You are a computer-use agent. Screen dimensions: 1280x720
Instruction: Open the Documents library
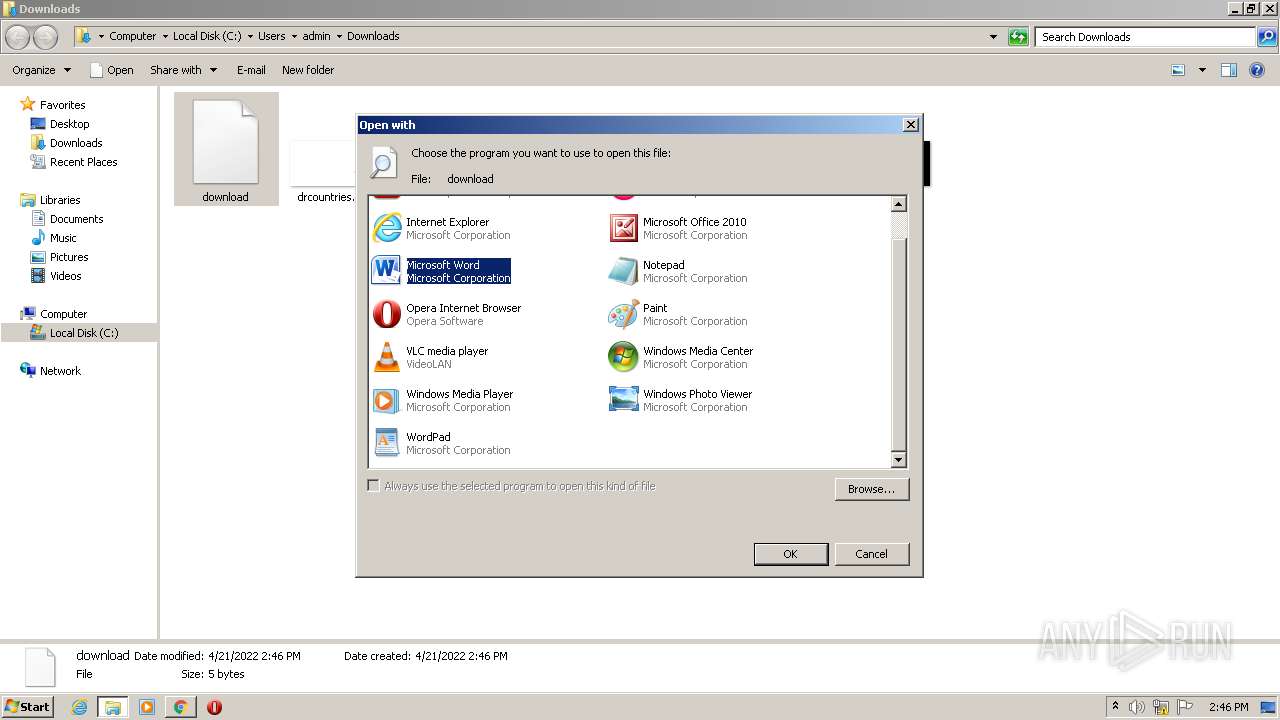pos(77,219)
